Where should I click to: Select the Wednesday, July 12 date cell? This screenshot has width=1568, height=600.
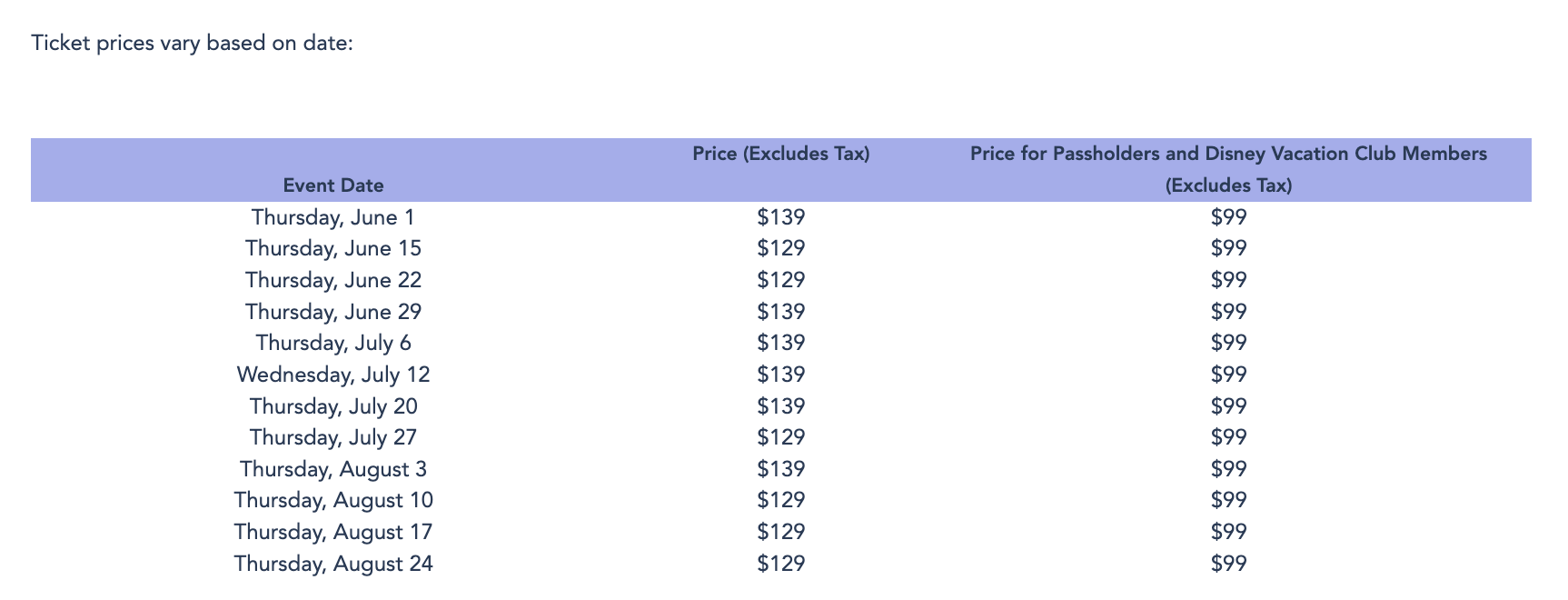coord(332,375)
